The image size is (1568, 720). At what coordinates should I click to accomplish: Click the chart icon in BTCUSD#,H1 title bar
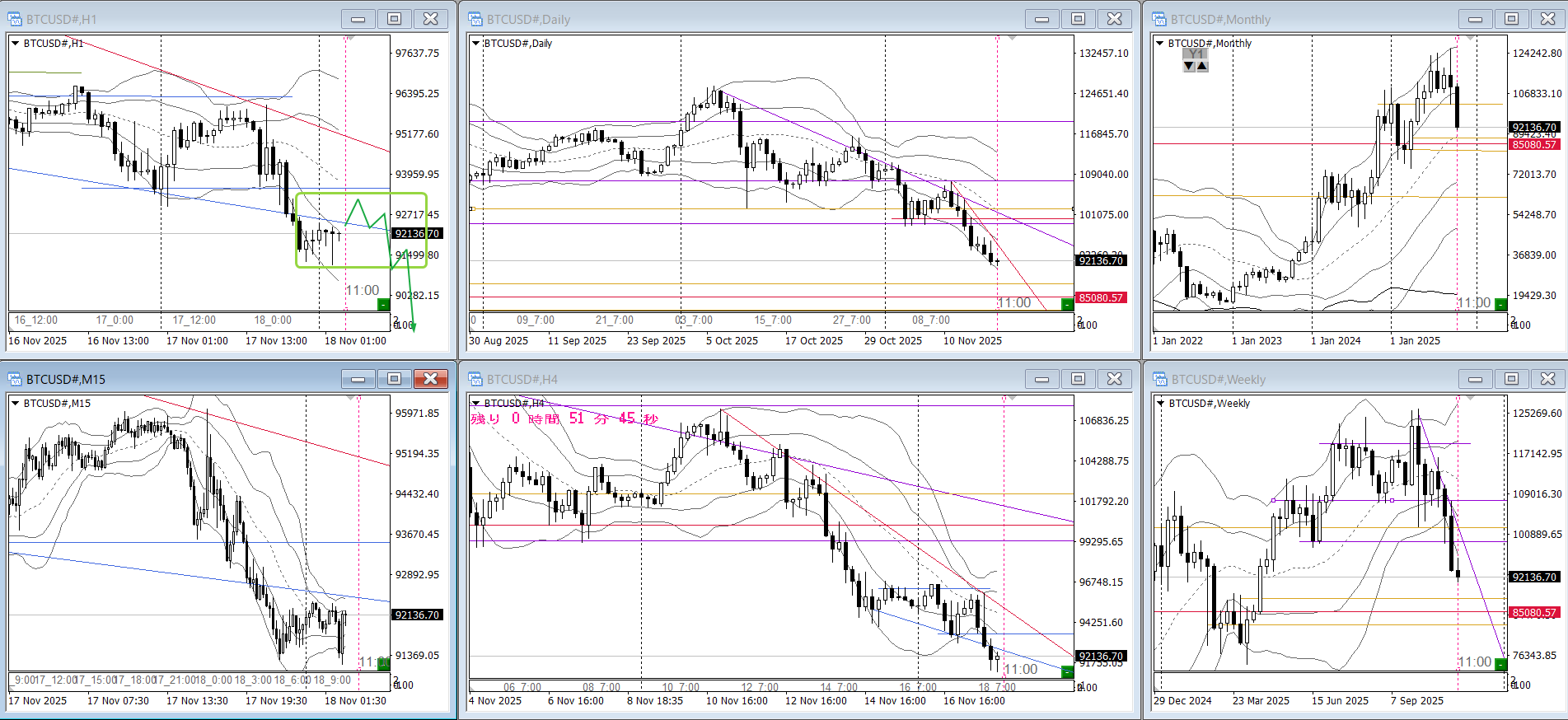[15, 19]
